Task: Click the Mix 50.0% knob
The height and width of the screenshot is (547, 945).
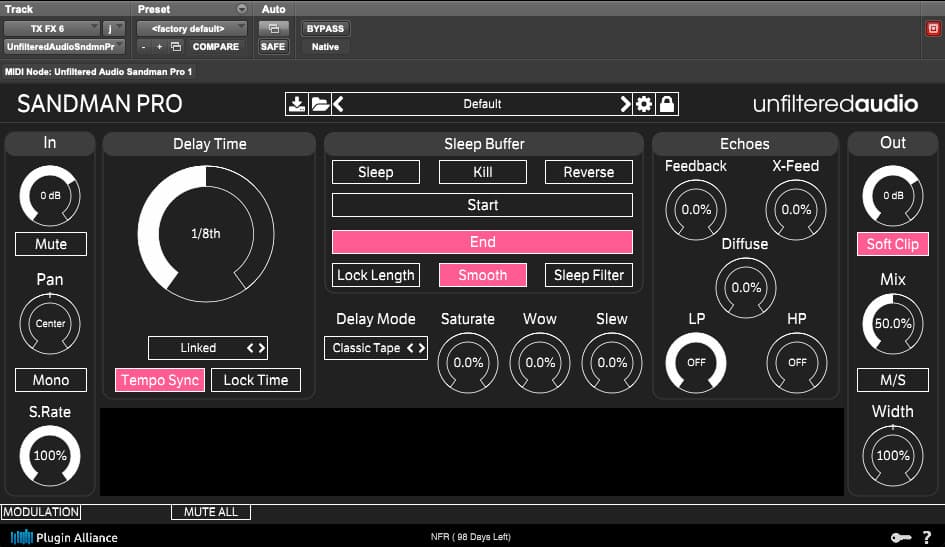Action: [x=893, y=324]
